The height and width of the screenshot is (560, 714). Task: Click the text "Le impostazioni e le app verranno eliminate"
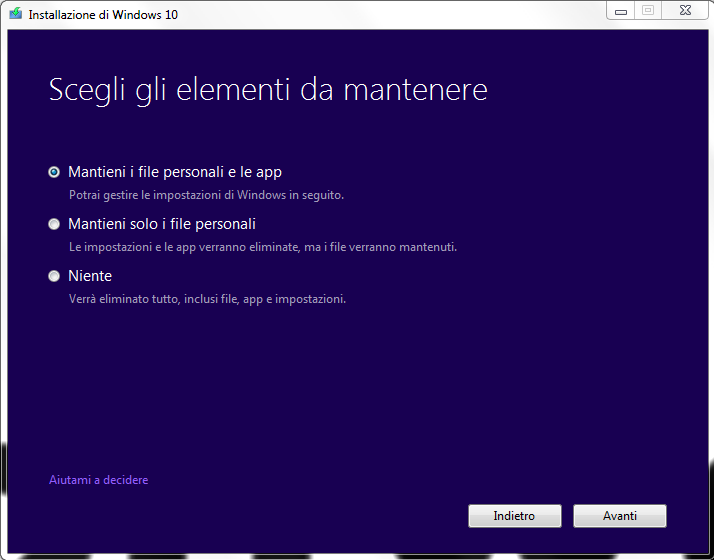click(x=184, y=247)
